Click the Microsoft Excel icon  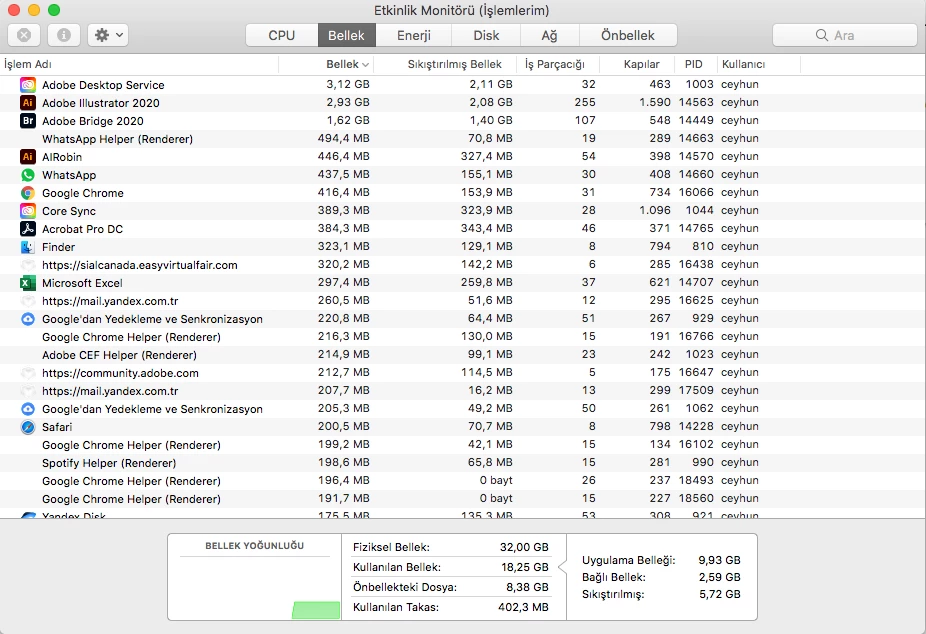pos(28,283)
